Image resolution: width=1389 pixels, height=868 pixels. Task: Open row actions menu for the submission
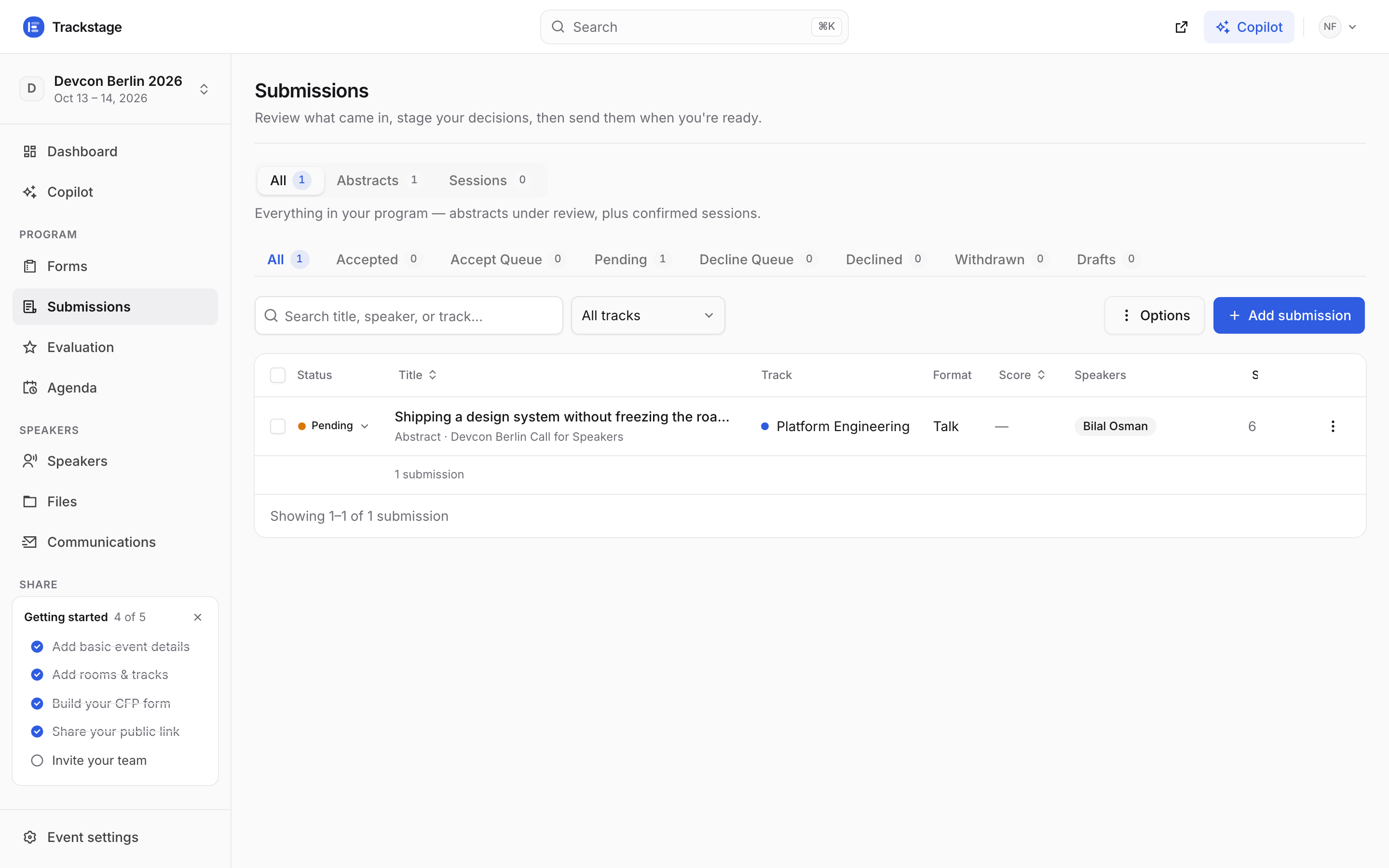pos(1333,427)
